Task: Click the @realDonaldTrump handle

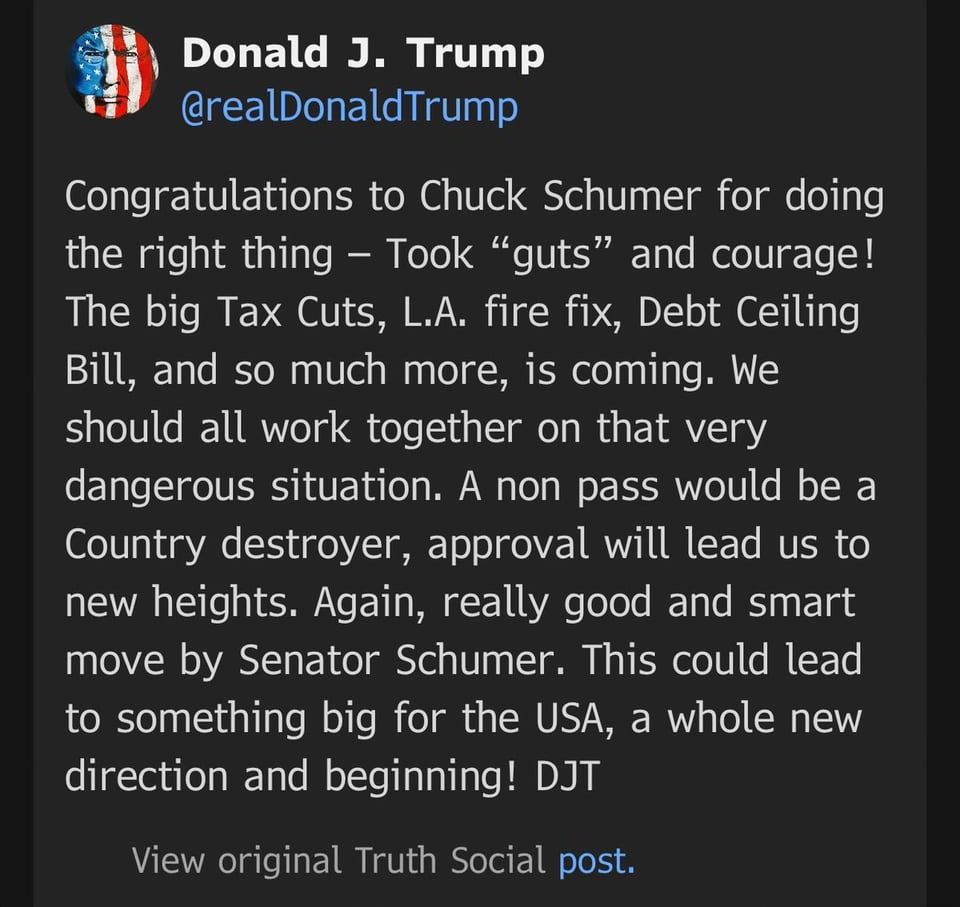Action: pos(349,106)
